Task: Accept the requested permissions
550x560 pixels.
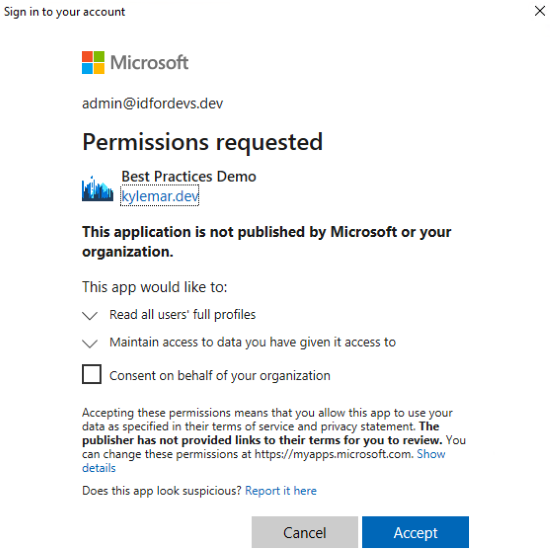Action: pos(415,532)
